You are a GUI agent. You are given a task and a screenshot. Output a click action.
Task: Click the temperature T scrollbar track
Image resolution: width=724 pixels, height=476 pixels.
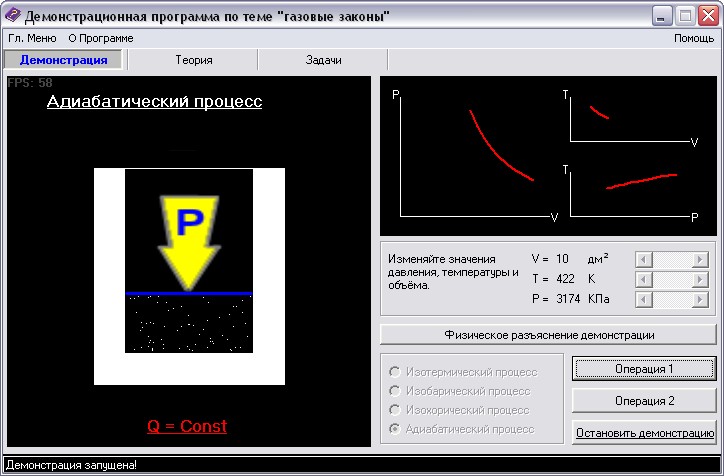[x=672, y=279]
